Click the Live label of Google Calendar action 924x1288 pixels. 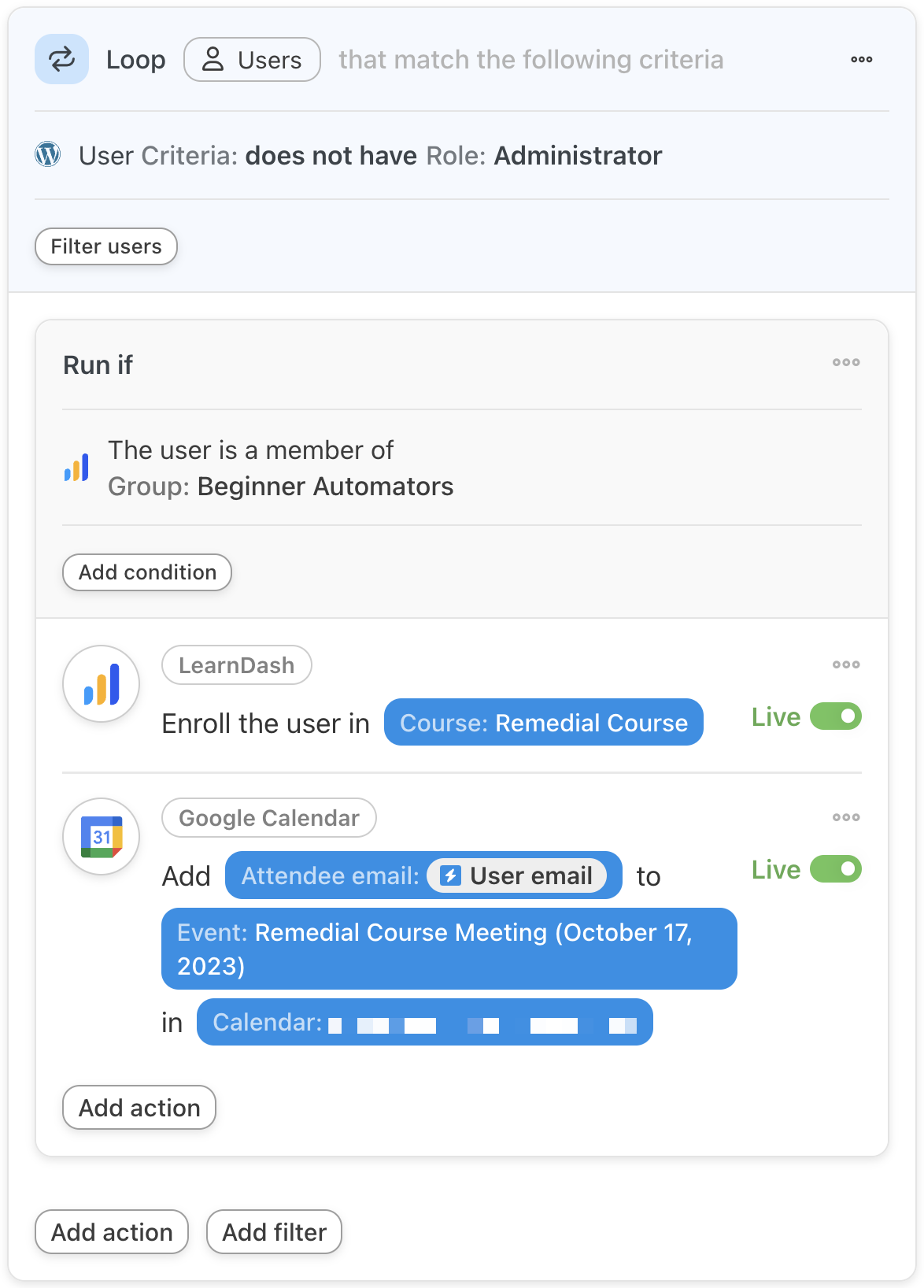coord(776,870)
